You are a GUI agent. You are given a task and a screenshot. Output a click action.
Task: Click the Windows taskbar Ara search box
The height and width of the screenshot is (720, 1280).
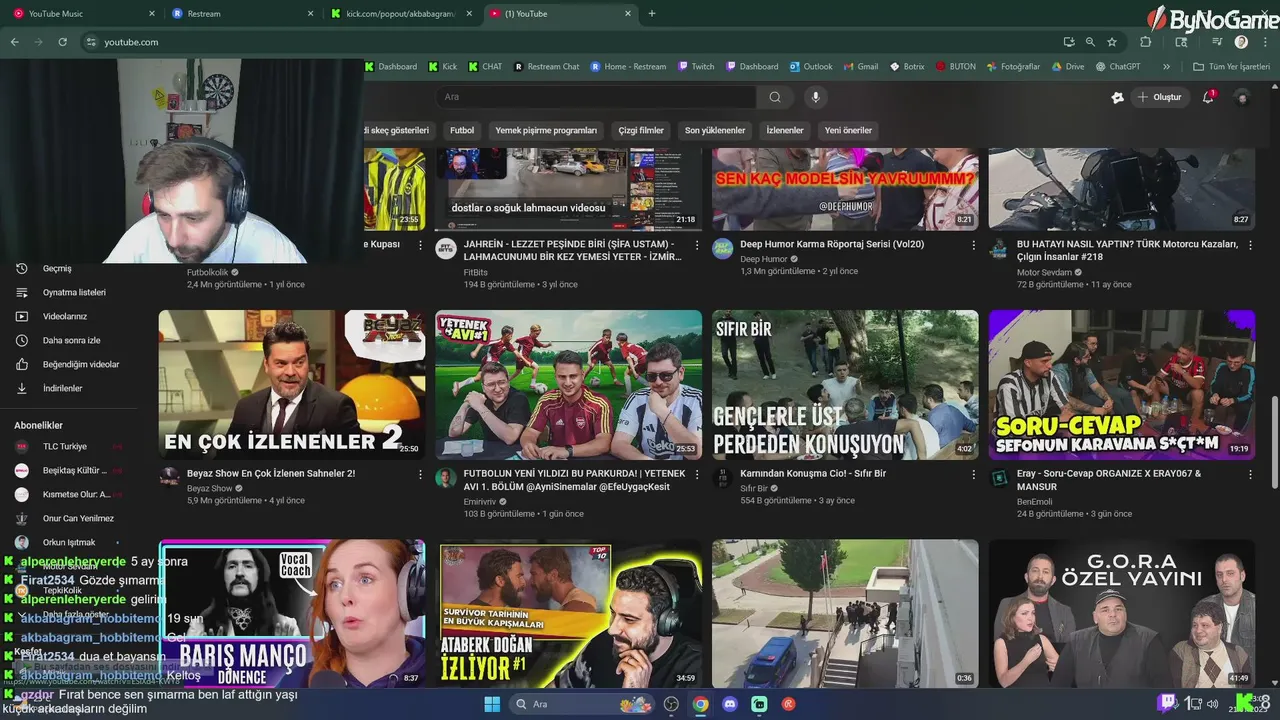583,704
